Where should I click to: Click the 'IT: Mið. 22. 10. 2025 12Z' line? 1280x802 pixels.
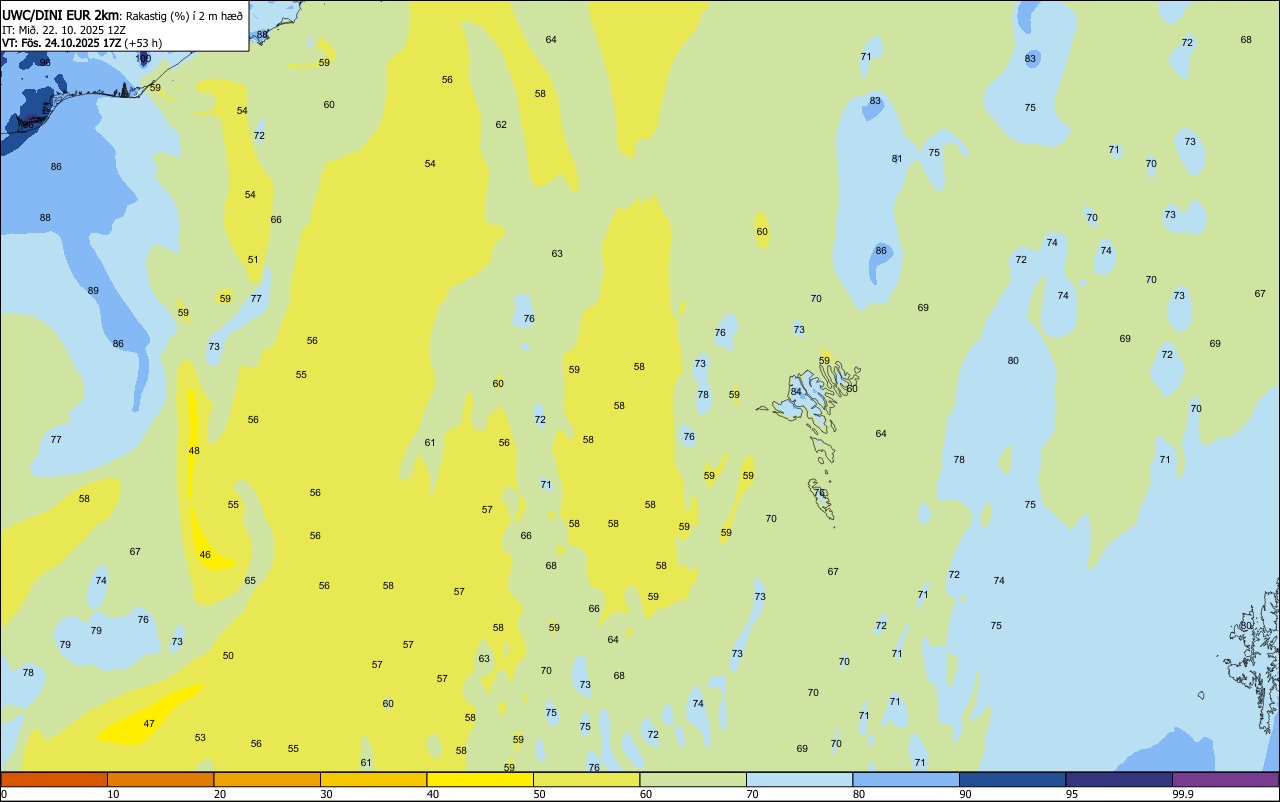click(64, 30)
